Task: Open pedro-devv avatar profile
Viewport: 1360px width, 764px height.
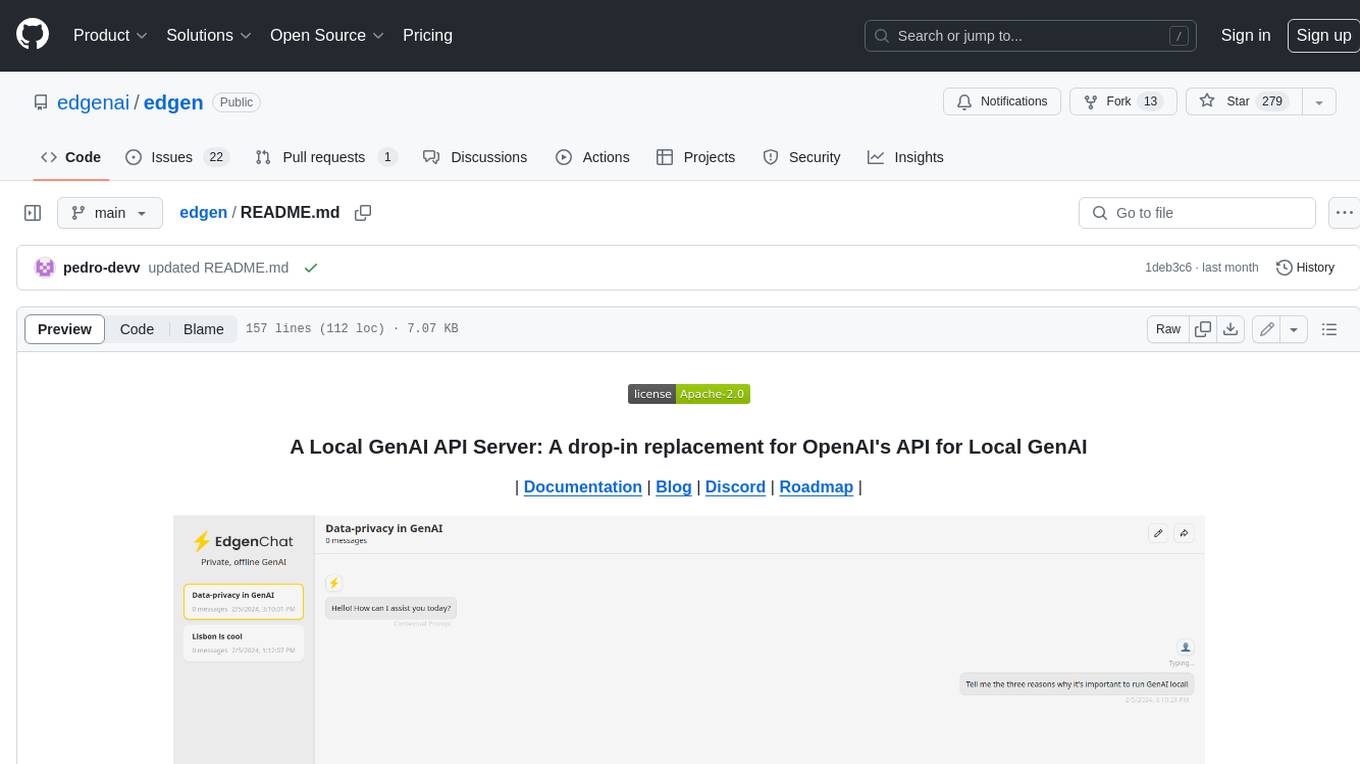Action: [44, 267]
